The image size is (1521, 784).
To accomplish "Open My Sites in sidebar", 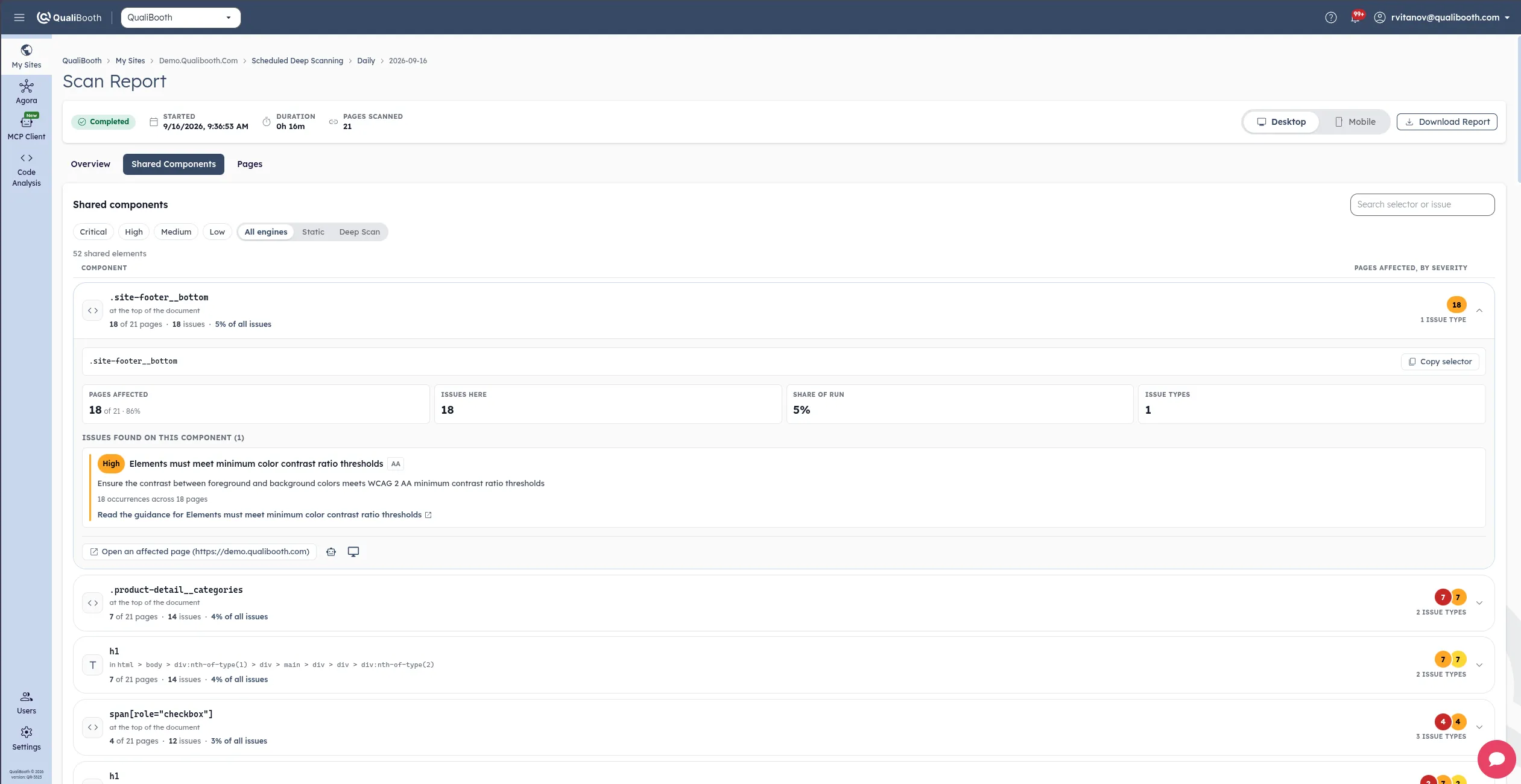I will click(x=27, y=57).
